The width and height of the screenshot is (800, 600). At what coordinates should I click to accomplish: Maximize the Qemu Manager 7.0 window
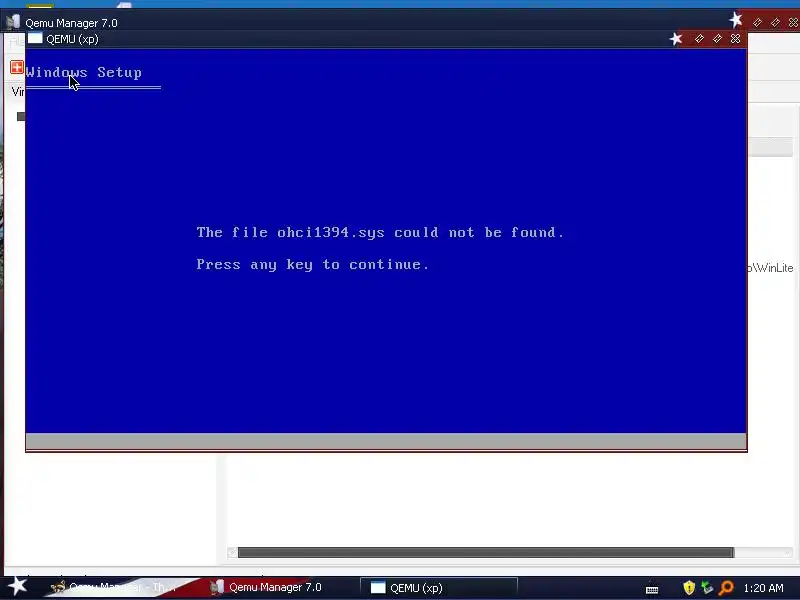776,22
